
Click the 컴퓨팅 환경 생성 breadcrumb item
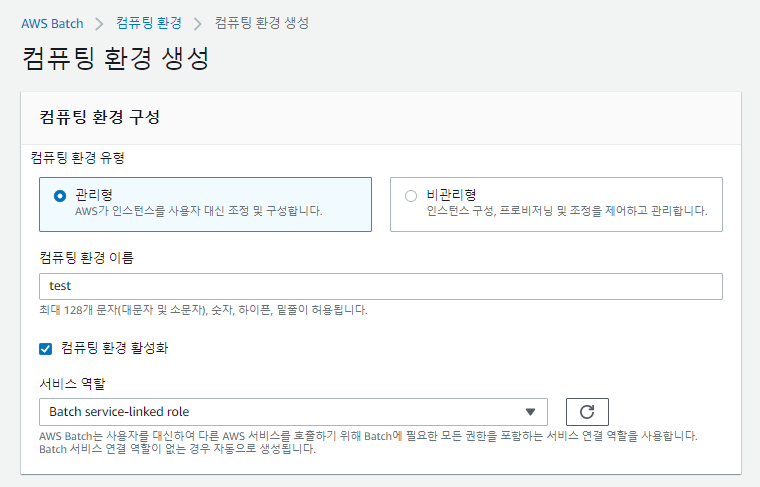tap(262, 22)
